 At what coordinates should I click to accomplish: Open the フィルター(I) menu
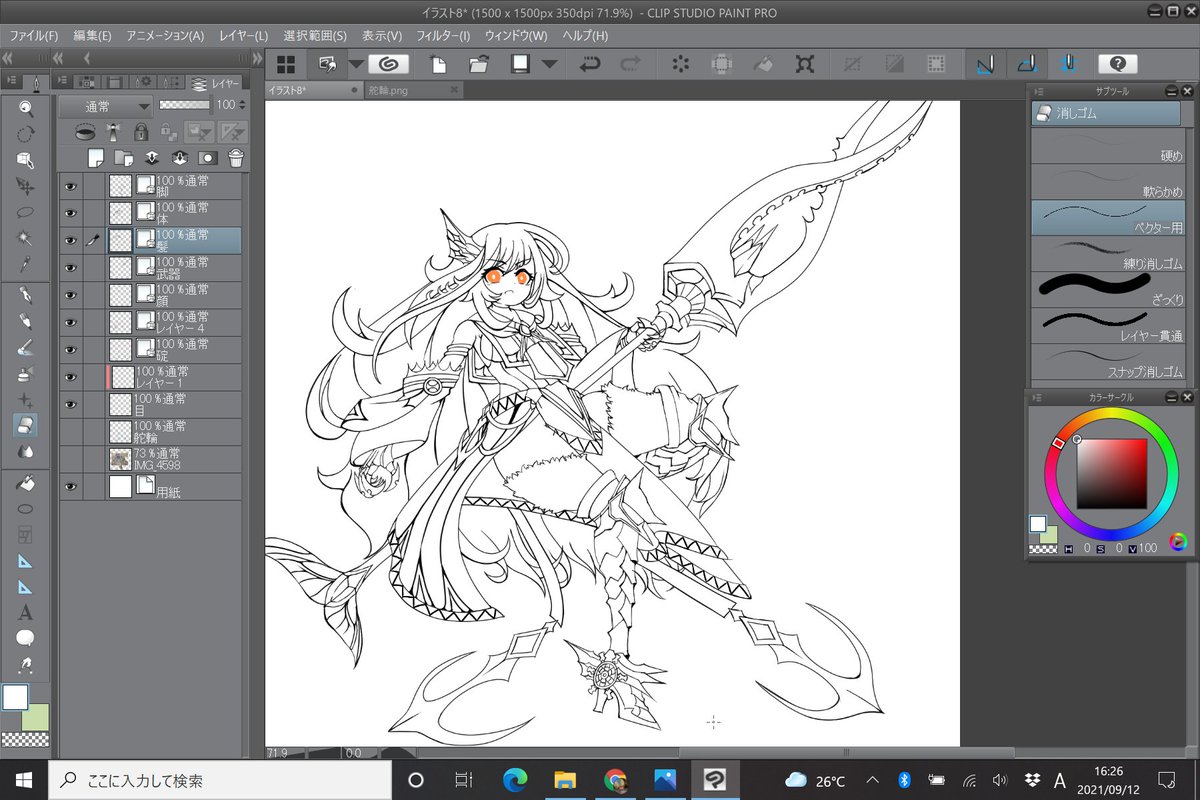(x=443, y=35)
